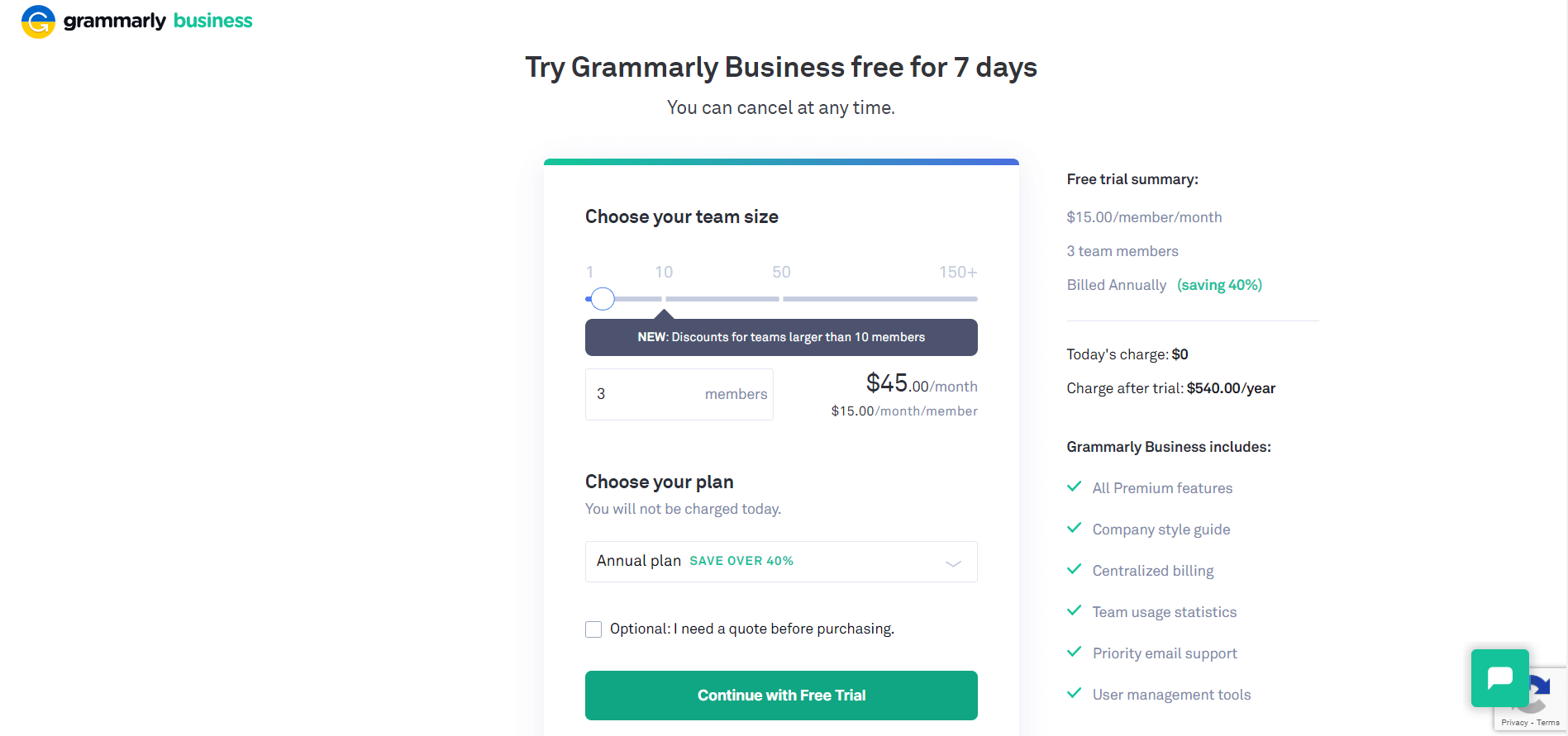Image resolution: width=1568 pixels, height=736 pixels.
Task: Click the Grammarly G logo icon
Action: coord(38,21)
